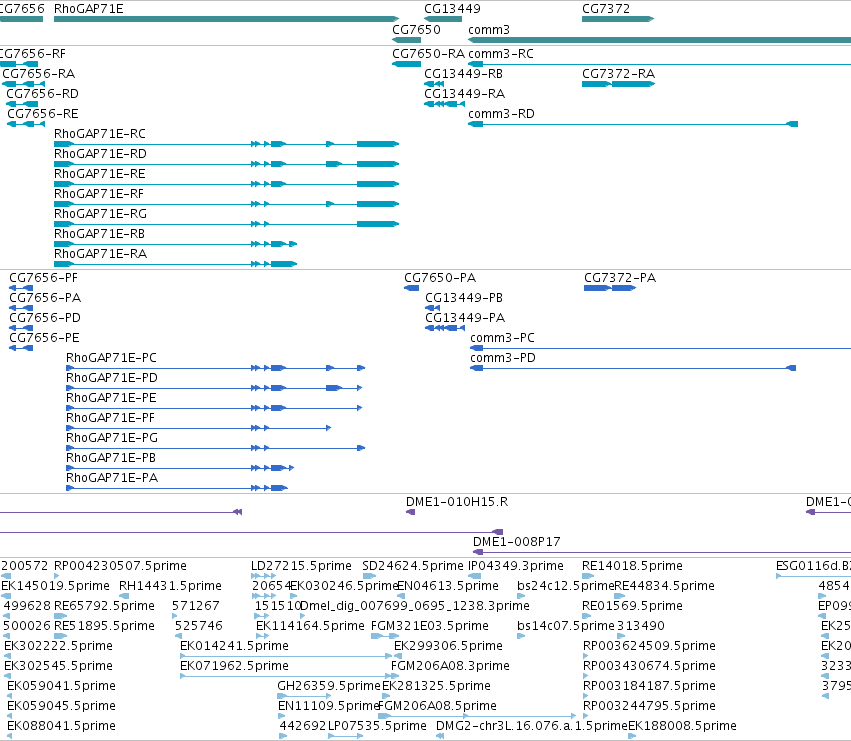Select transcript CG7372-RA label

tap(618, 73)
